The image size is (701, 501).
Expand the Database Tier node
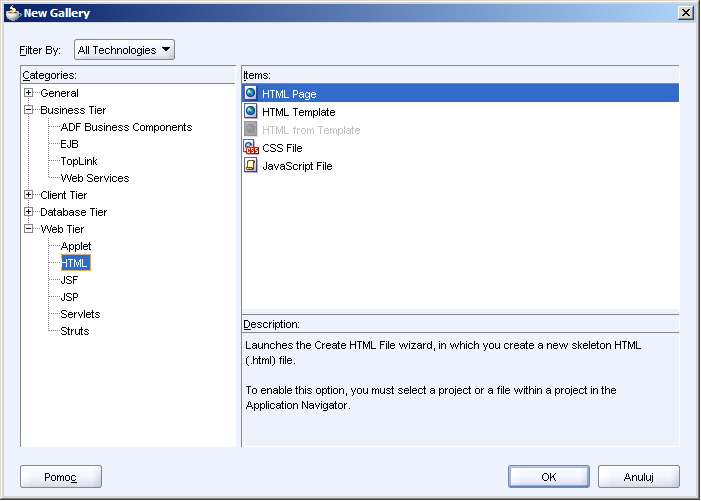(29, 211)
